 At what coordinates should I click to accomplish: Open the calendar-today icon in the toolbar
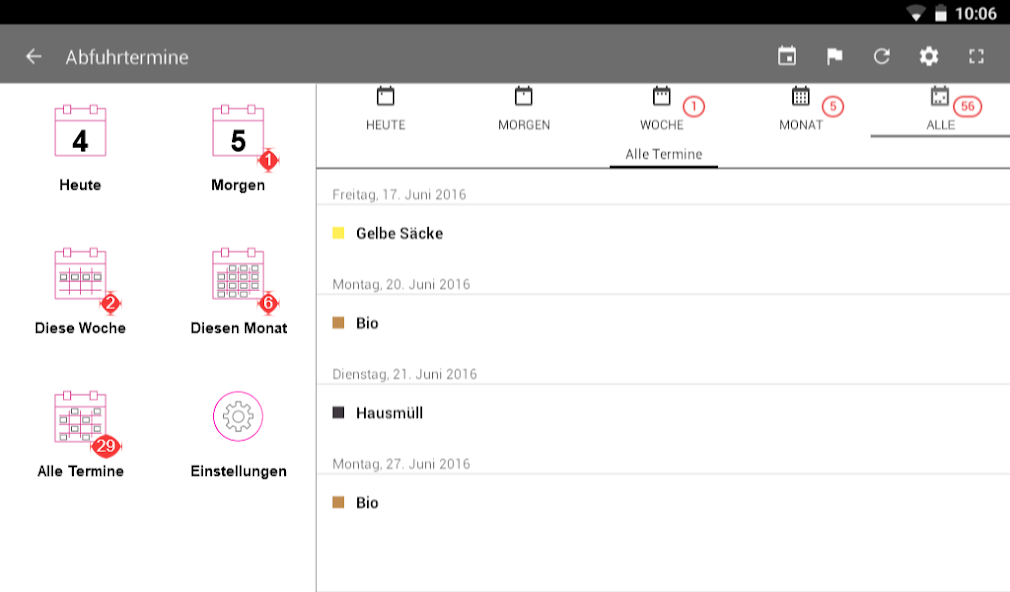786,57
